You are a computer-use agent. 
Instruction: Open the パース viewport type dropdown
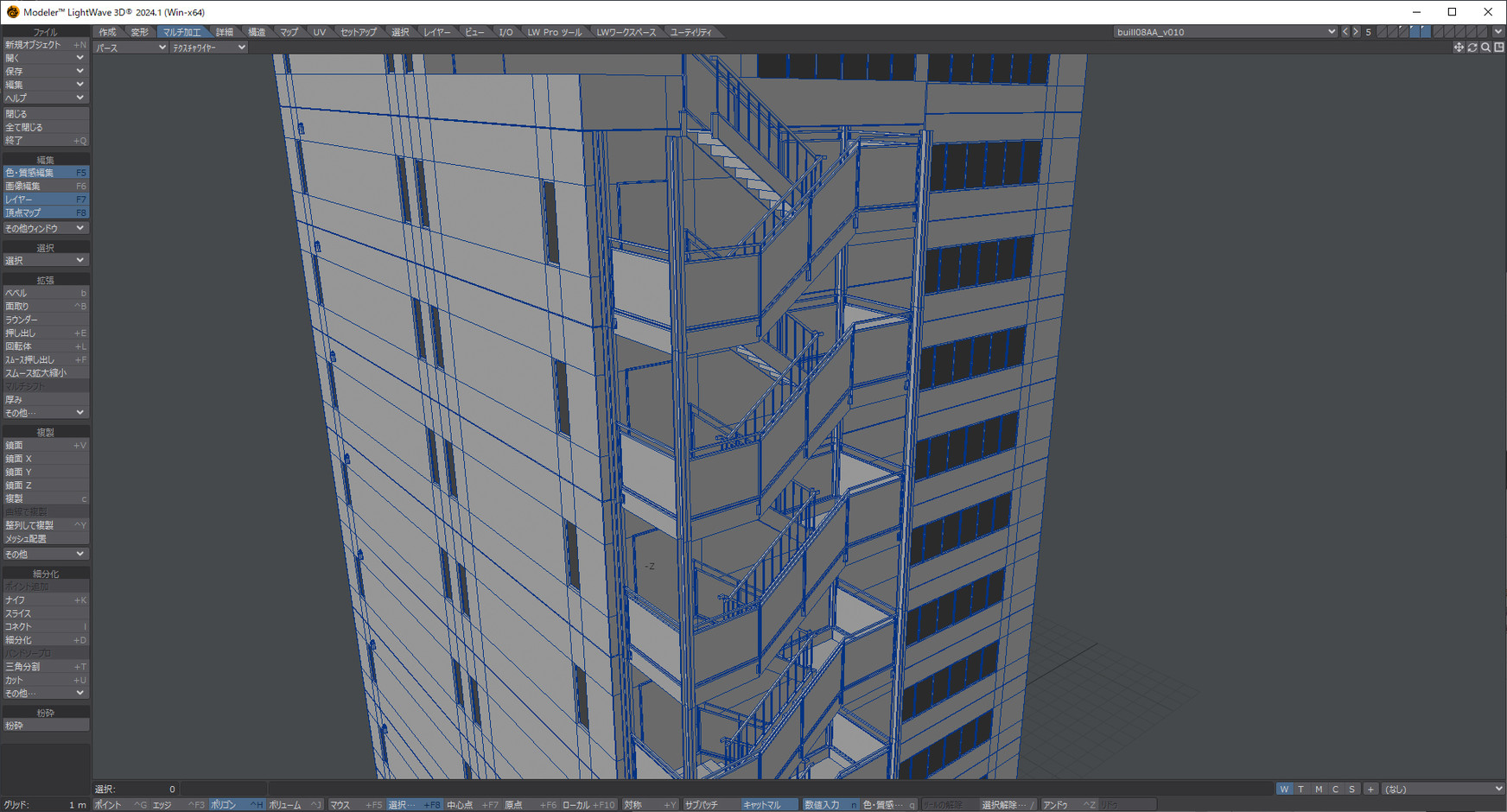pos(130,48)
